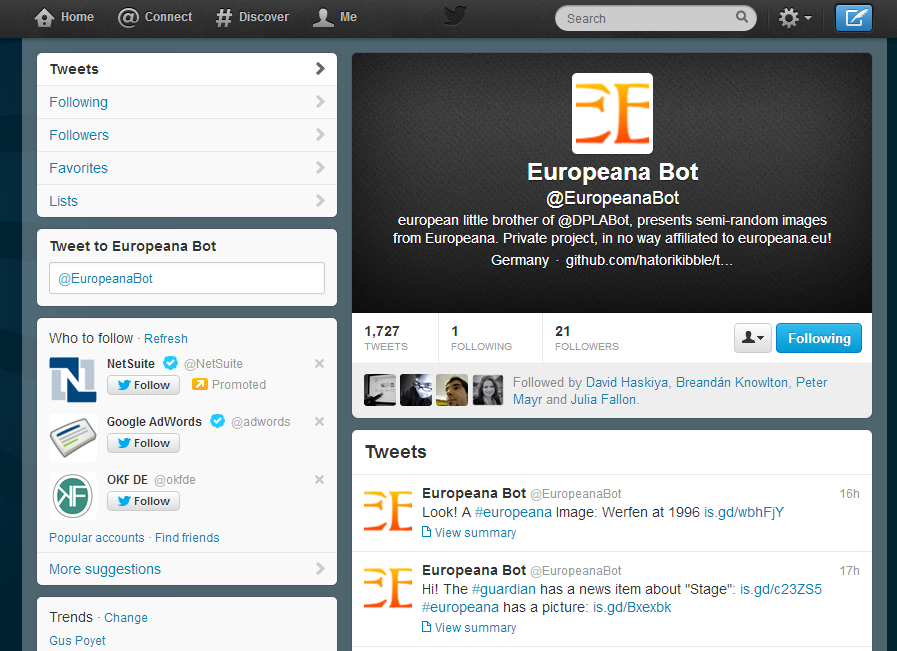Viewport: 897px width, 651px height.
Task: Open the Home tab
Action: point(65,17)
